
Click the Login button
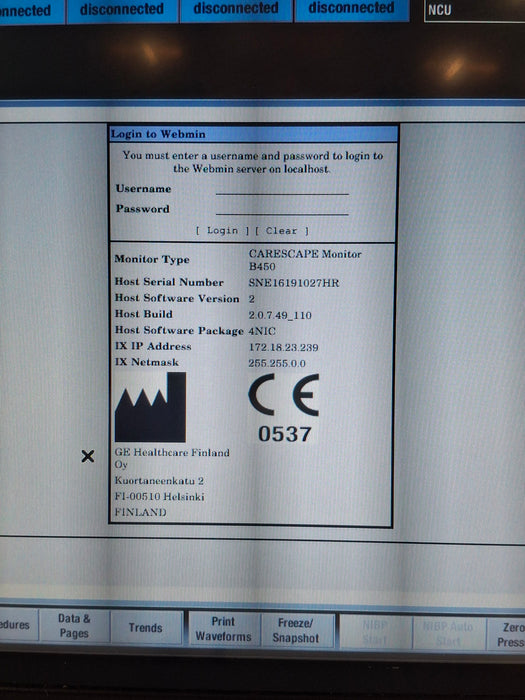tap(222, 230)
